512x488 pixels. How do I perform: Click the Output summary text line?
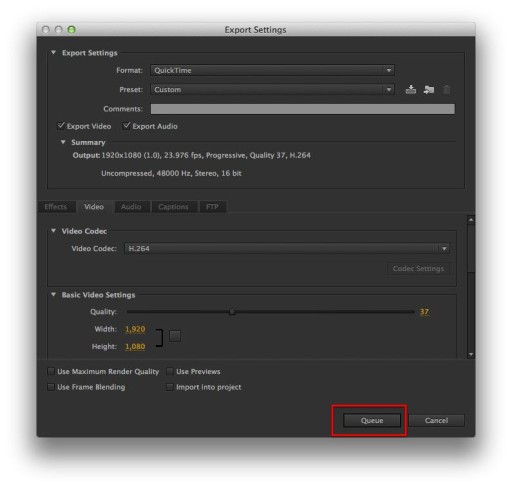pyautogui.click(x=192, y=155)
